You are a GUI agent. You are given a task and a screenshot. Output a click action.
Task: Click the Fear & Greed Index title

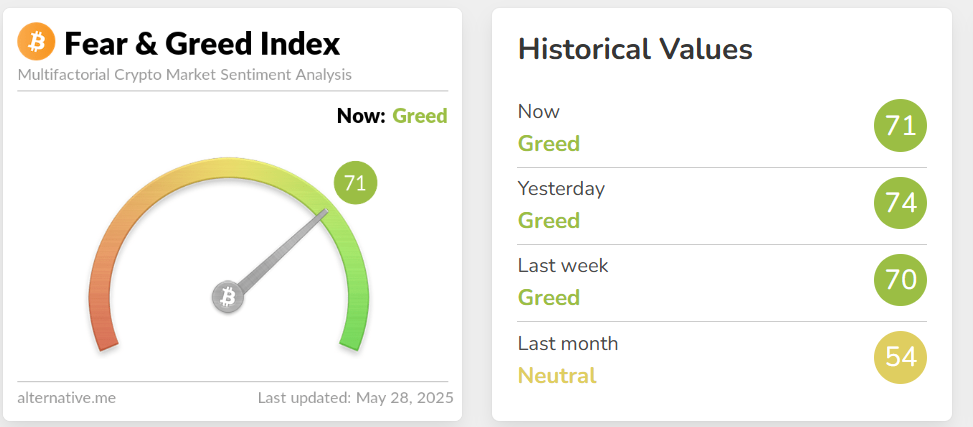click(x=202, y=43)
